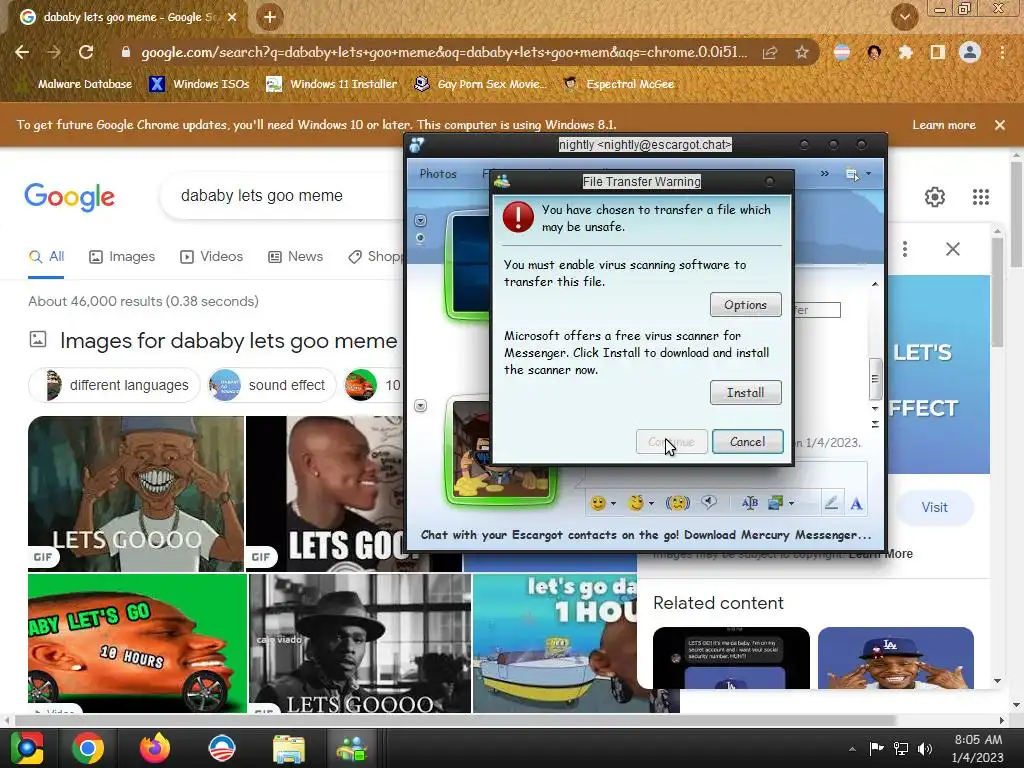Open the 10 HOURS car meme thumbnail
Image resolution: width=1024 pixels, height=768 pixels.
137,643
